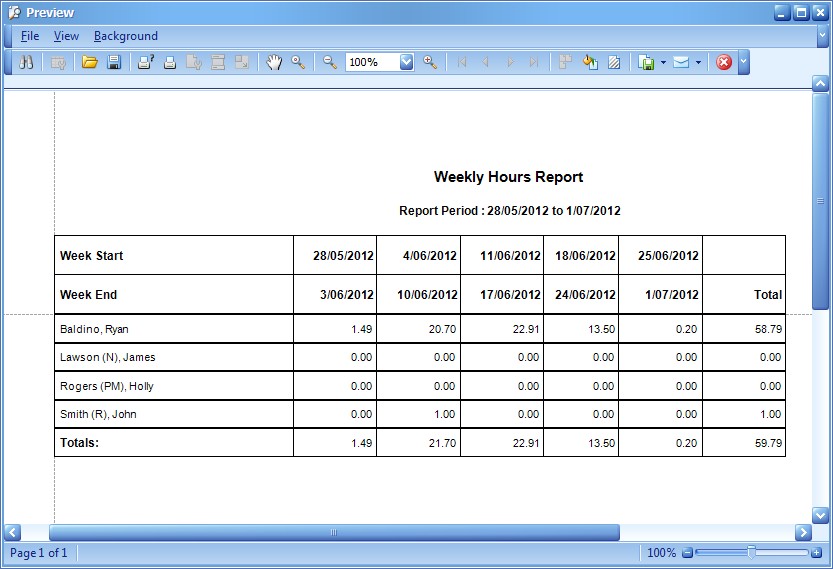Click the Zoom Out magnifier icon
This screenshot has height=569, width=833.
330,62
